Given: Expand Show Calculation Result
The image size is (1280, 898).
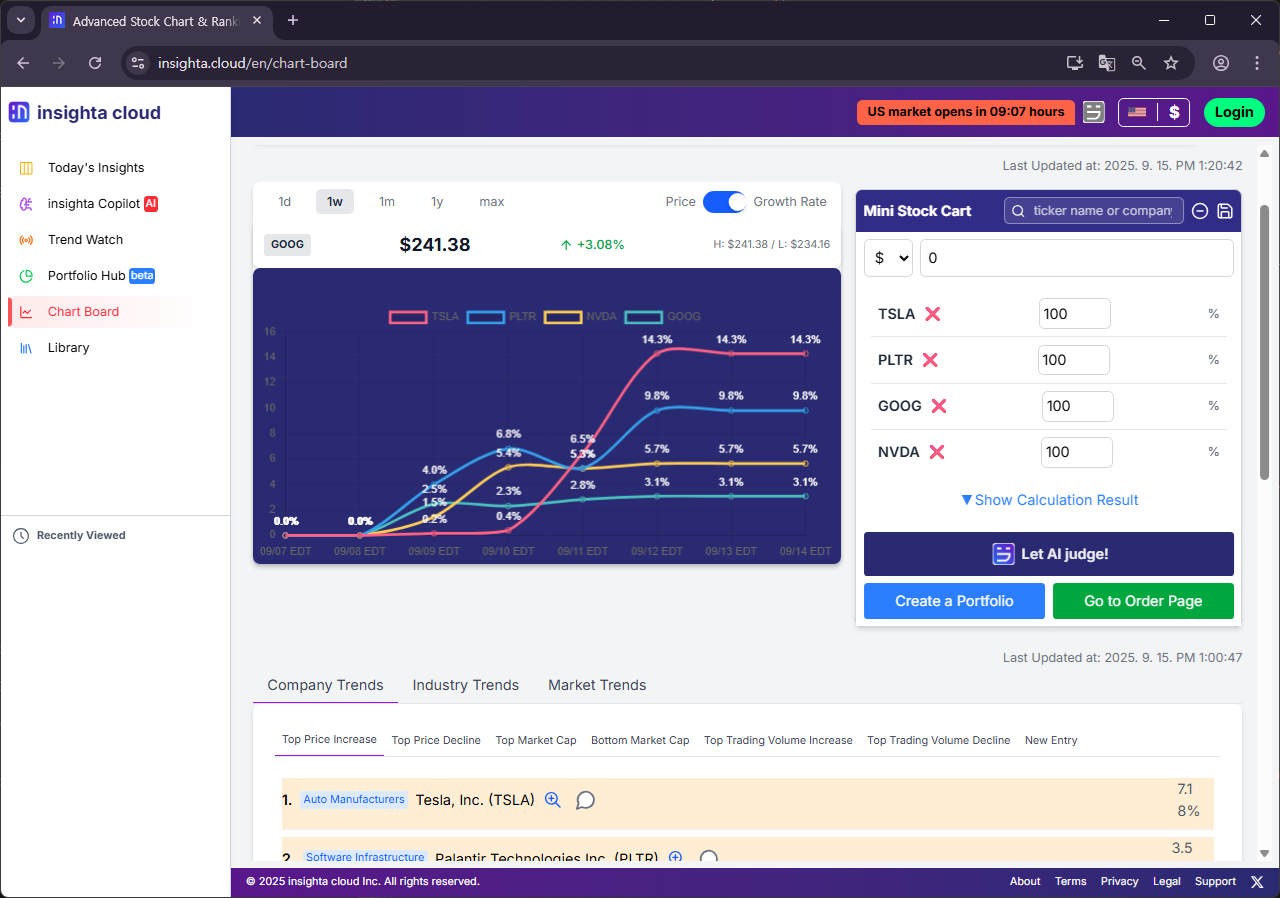Looking at the screenshot, I should point(1048,500).
